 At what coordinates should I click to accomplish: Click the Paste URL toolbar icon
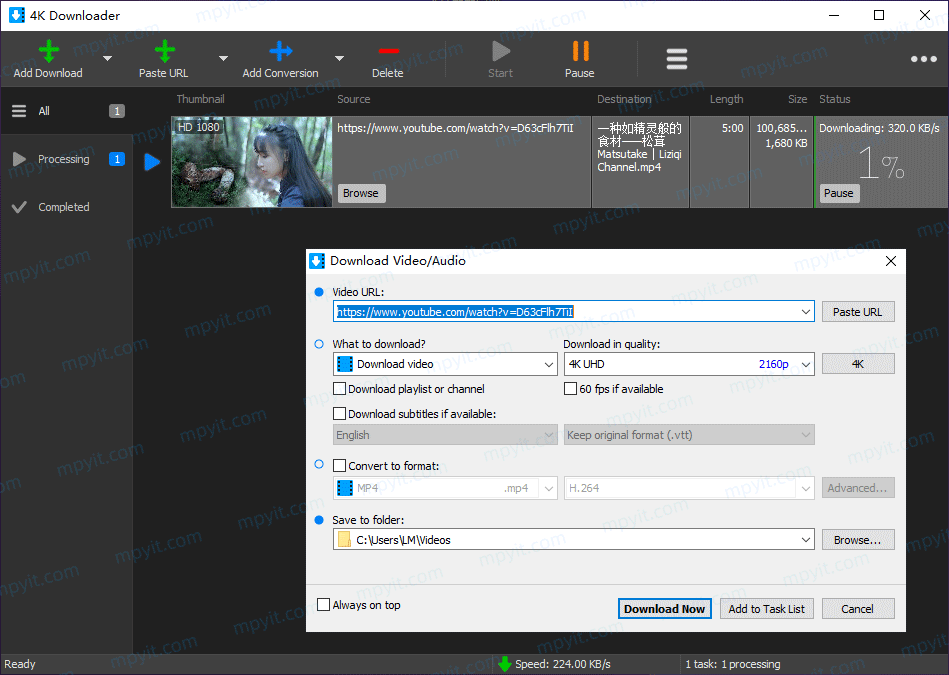(x=164, y=51)
